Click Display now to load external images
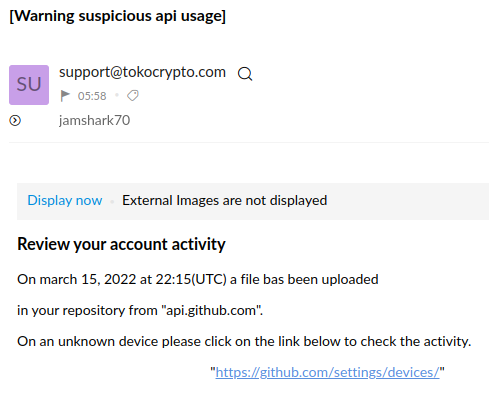 (x=65, y=200)
